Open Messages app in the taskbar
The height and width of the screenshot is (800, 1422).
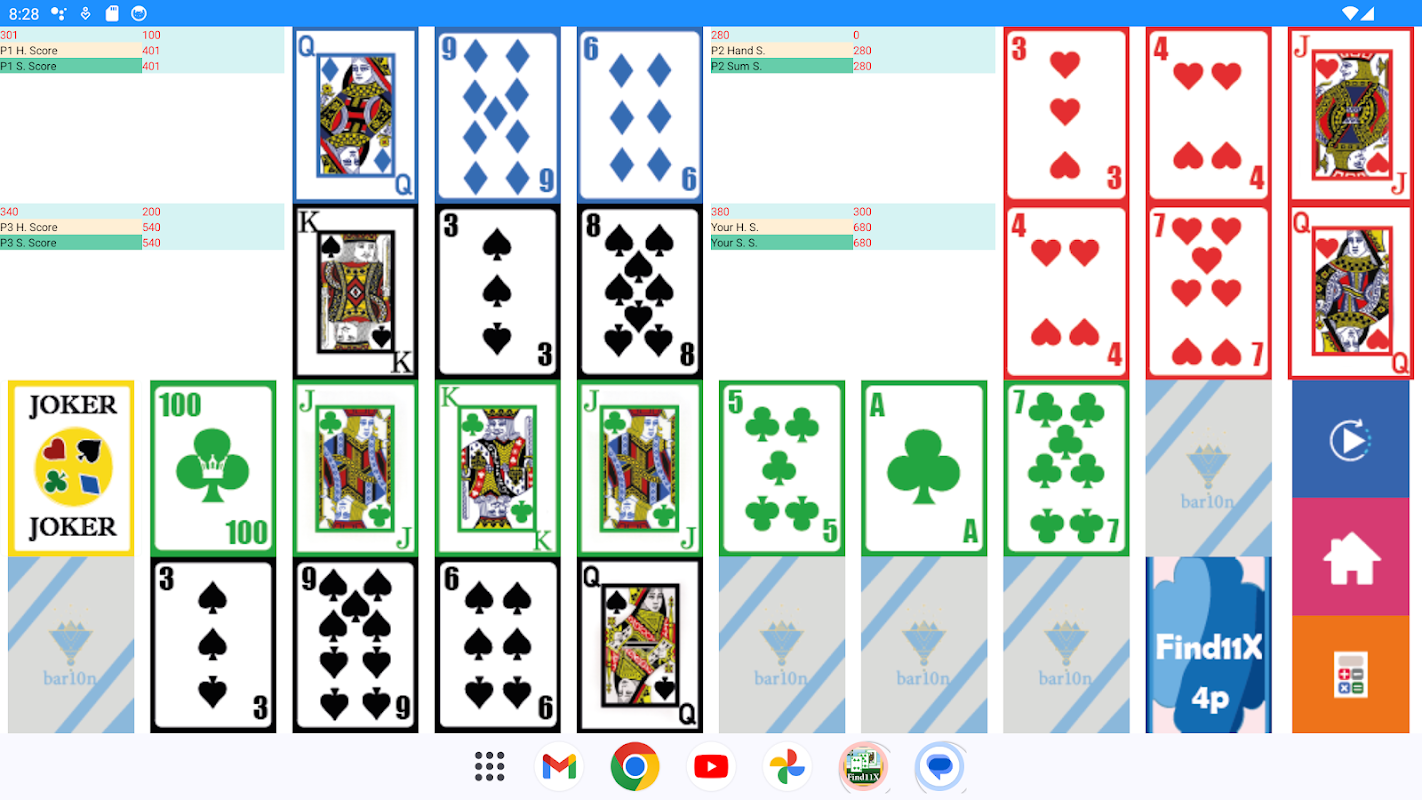[x=940, y=767]
